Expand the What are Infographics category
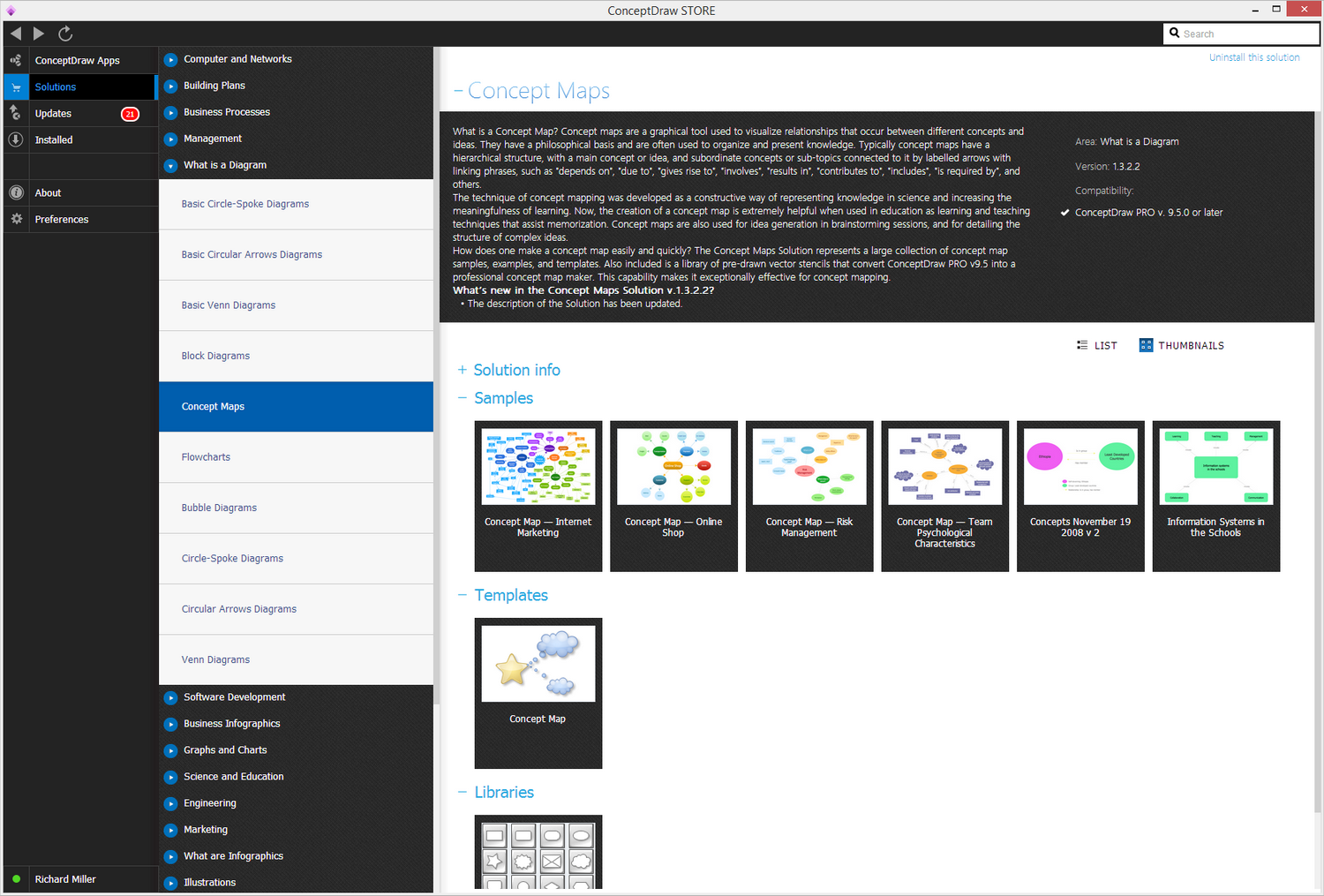The height and width of the screenshot is (896, 1324). [171, 857]
